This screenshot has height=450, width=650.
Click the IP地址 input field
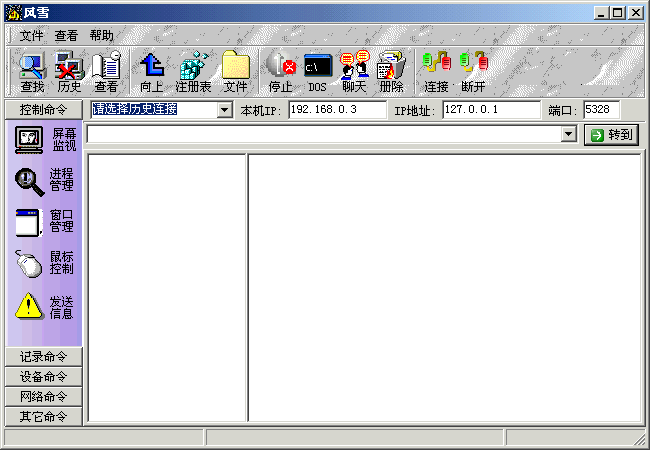point(490,110)
